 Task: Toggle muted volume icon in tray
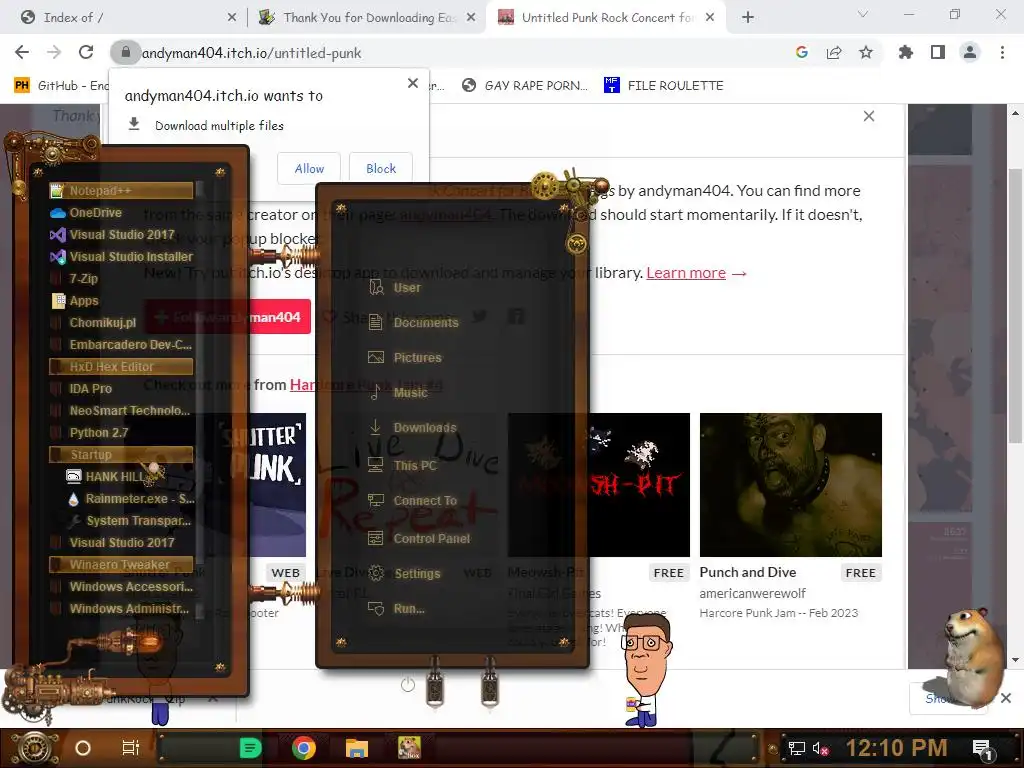pyautogui.click(x=820, y=748)
